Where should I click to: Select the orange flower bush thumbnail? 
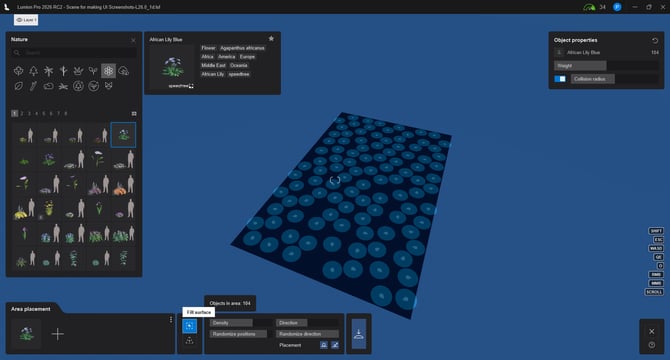[123, 184]
